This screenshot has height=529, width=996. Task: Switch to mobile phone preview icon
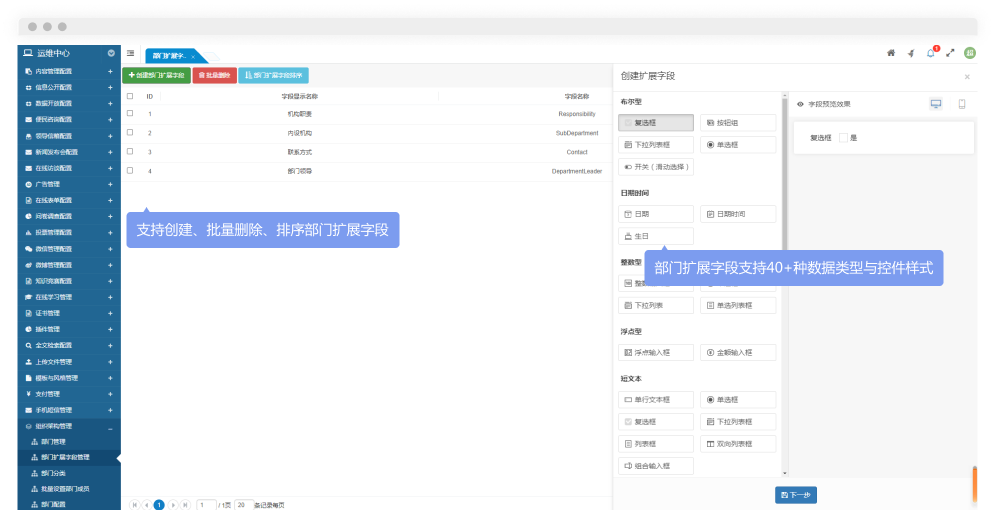(962, 104)
